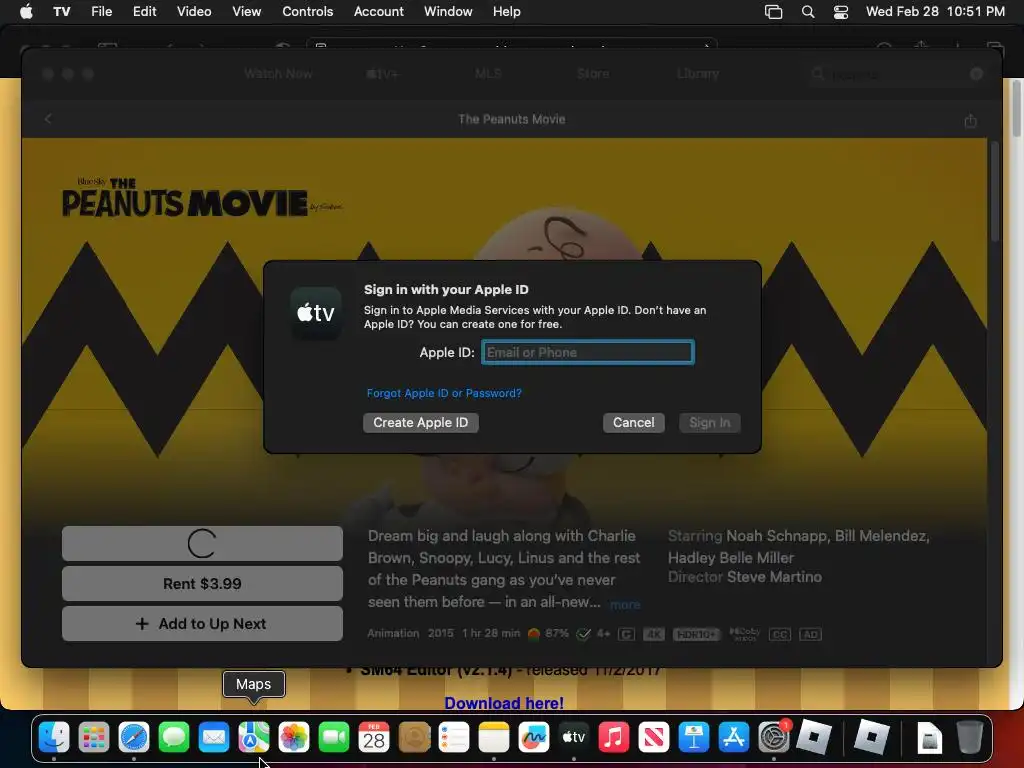
Task: Click director name Steve Martino
Action: tap(774, 577)
